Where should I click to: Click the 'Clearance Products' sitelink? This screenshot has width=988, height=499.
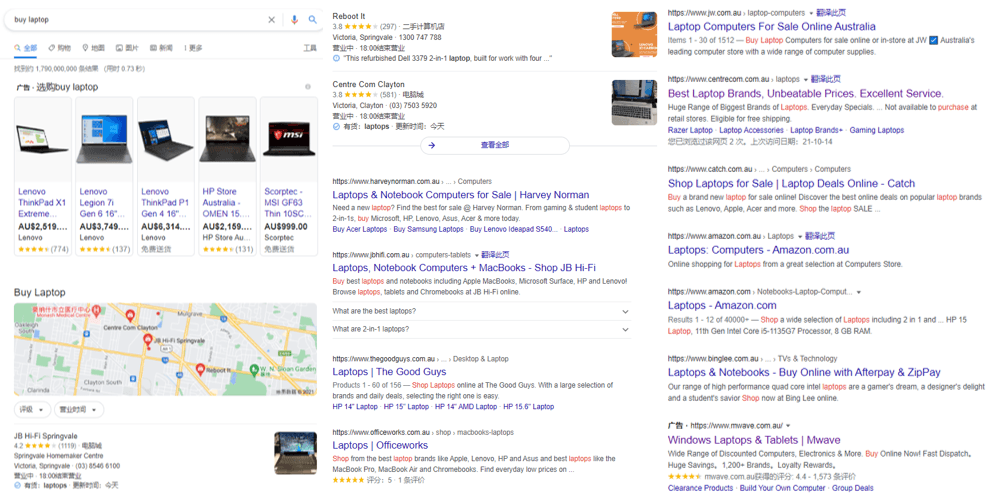pyautogui.click(x=700, y=488)
